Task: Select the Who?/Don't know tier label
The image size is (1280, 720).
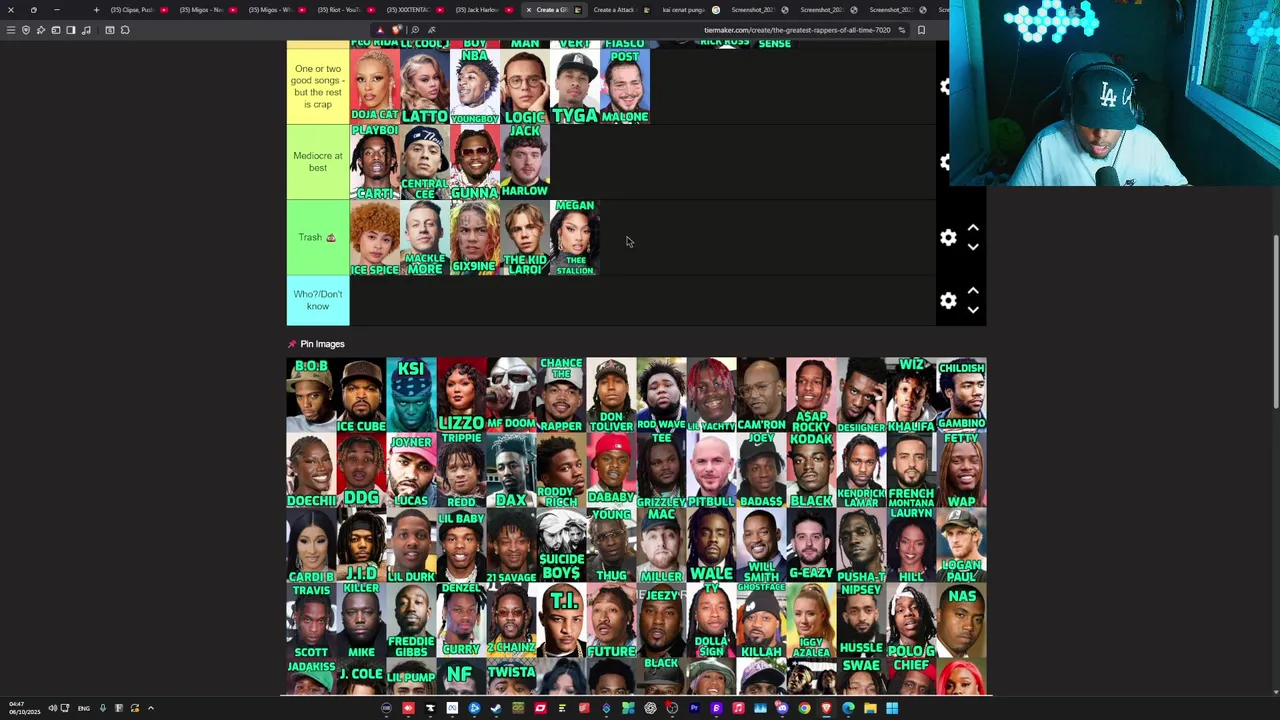Action: (x=318, y=301)
